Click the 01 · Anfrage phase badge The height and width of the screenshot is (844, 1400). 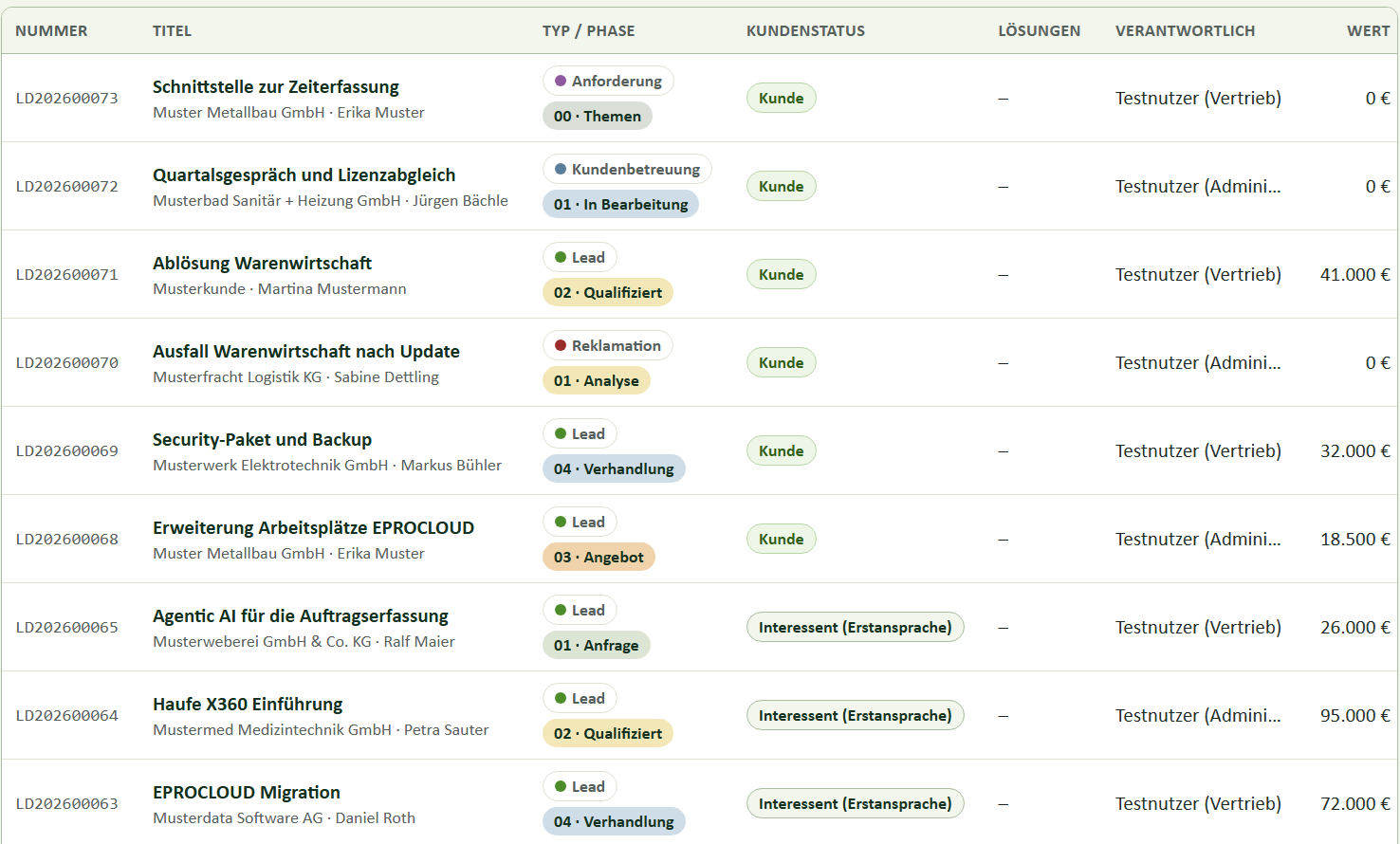coord(597,645)
